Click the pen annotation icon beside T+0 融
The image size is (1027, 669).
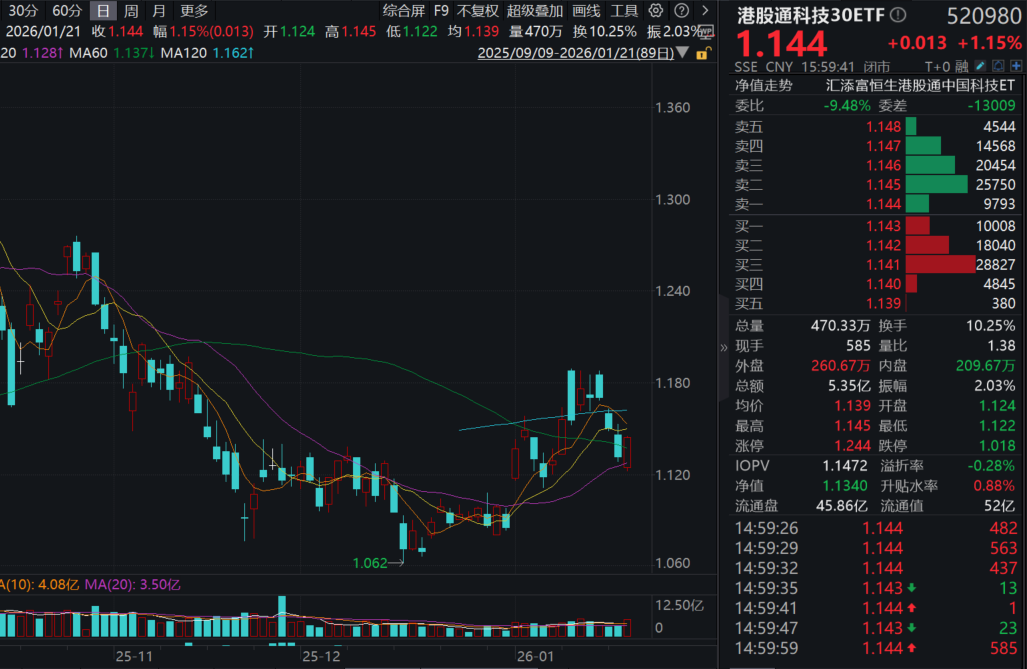pyautogui.click(x=979, y=65)
